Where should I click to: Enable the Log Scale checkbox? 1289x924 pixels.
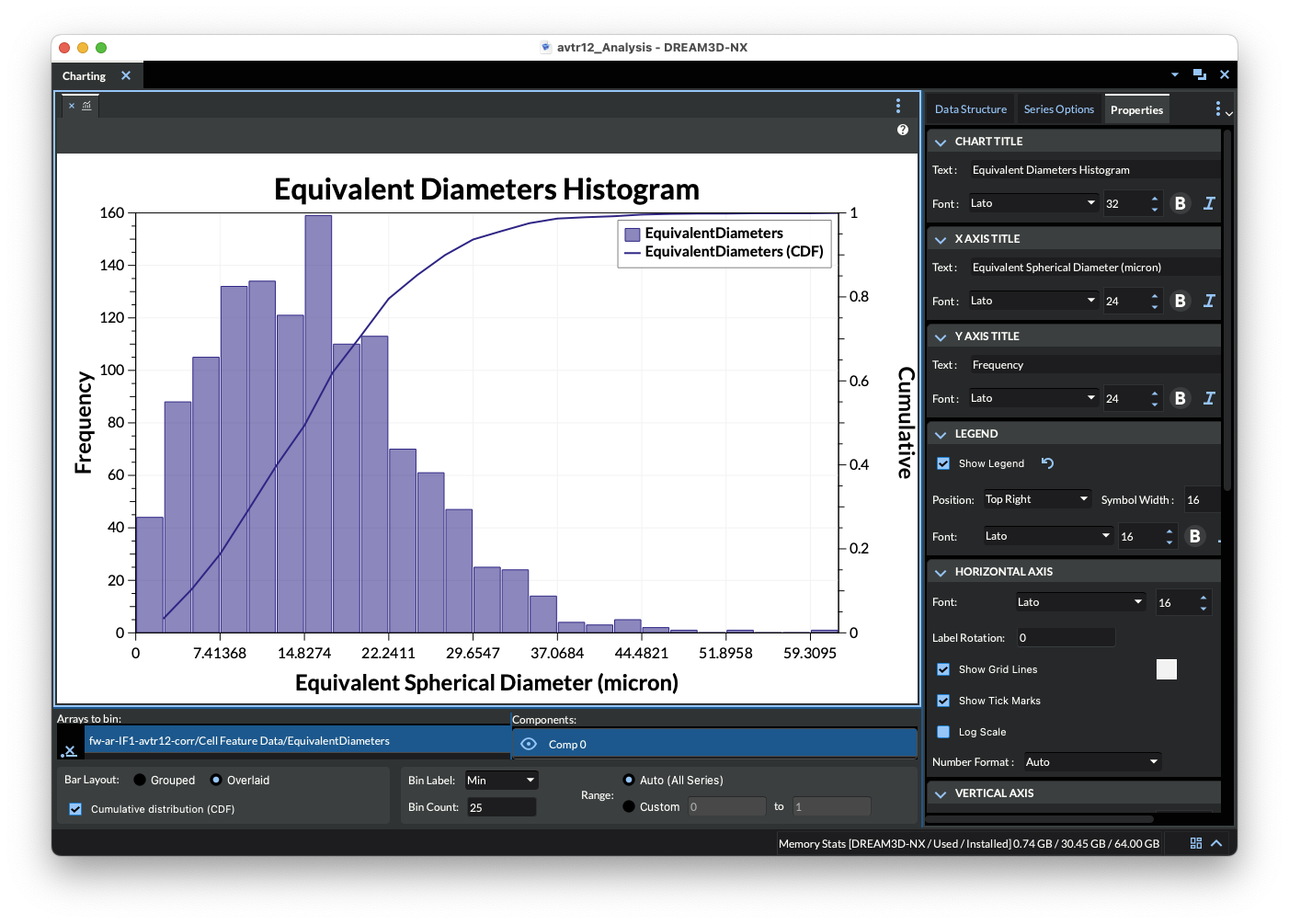tap(943, 732)
